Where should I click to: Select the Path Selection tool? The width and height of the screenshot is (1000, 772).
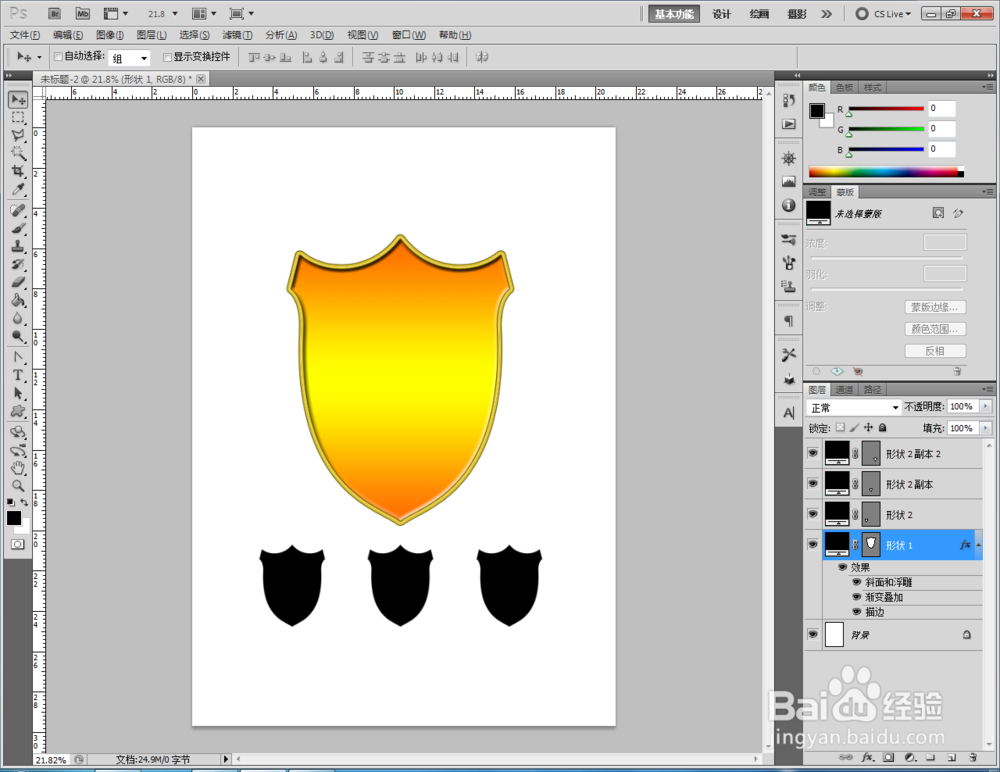click(x=18, y=393)
